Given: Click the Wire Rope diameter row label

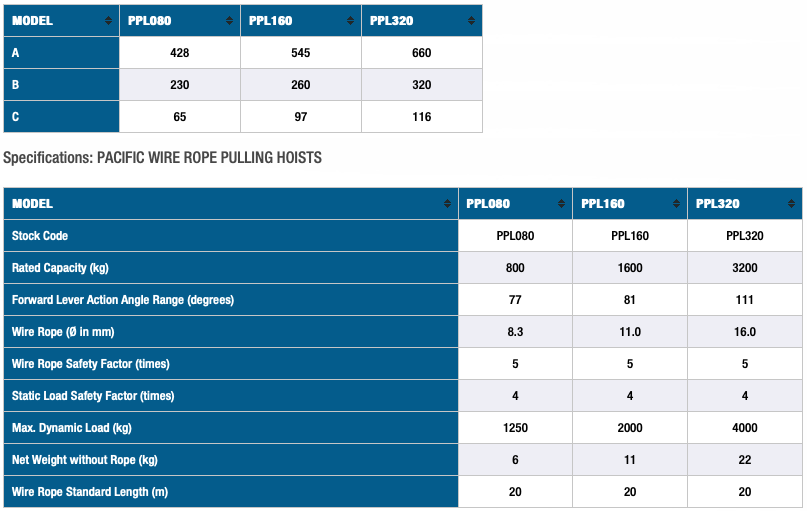Looking at the screenshot, I should (63, 332).
